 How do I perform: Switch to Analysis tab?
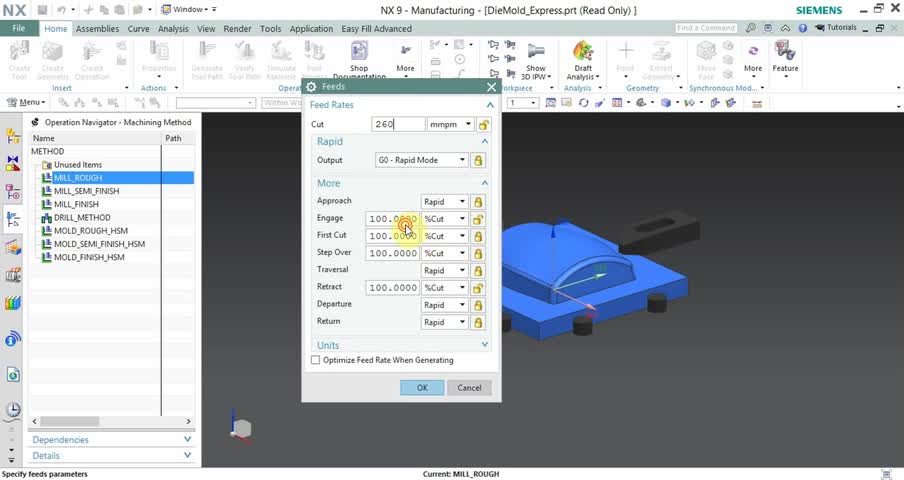pos(173,29)
